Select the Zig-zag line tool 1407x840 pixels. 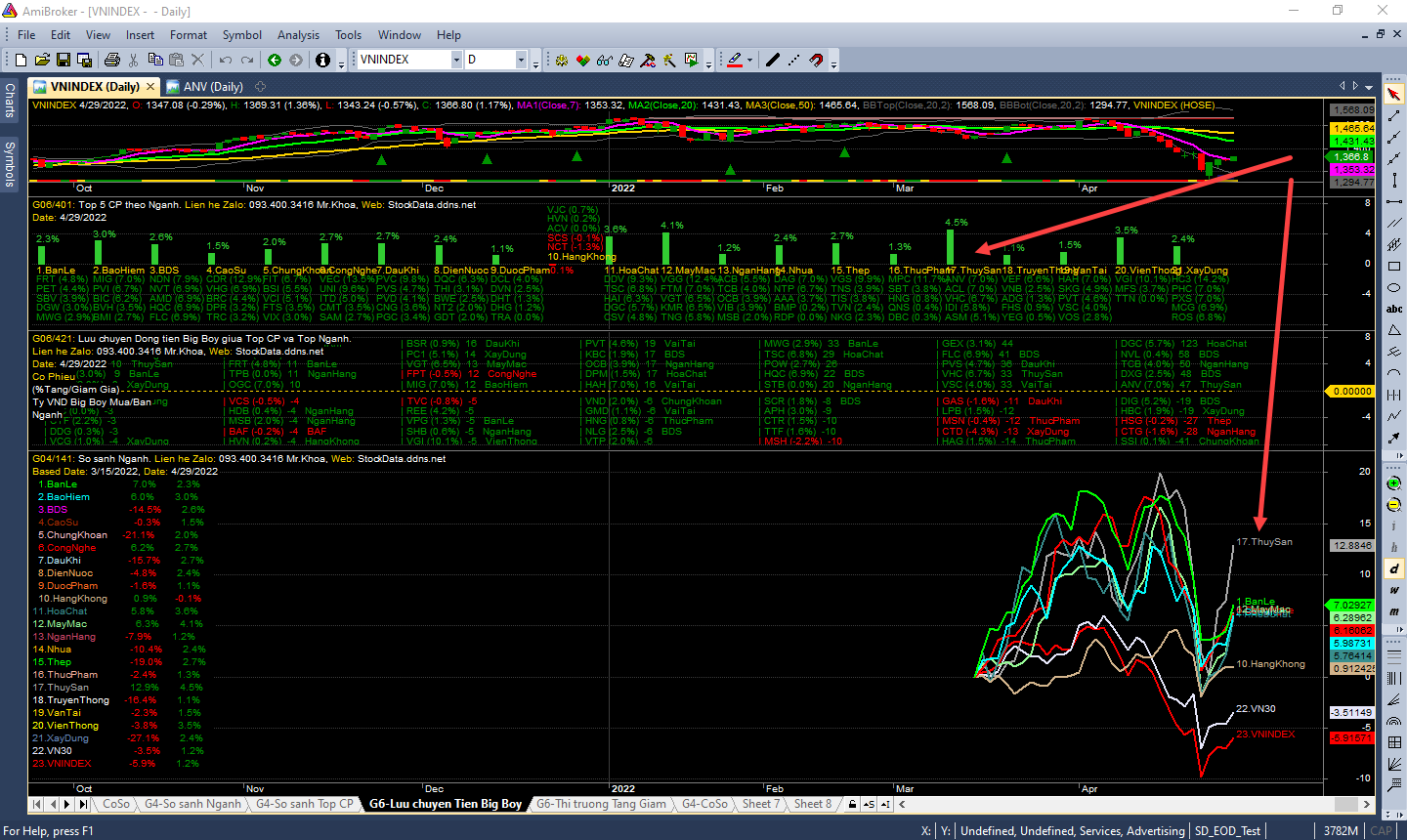pos(1394,416)
